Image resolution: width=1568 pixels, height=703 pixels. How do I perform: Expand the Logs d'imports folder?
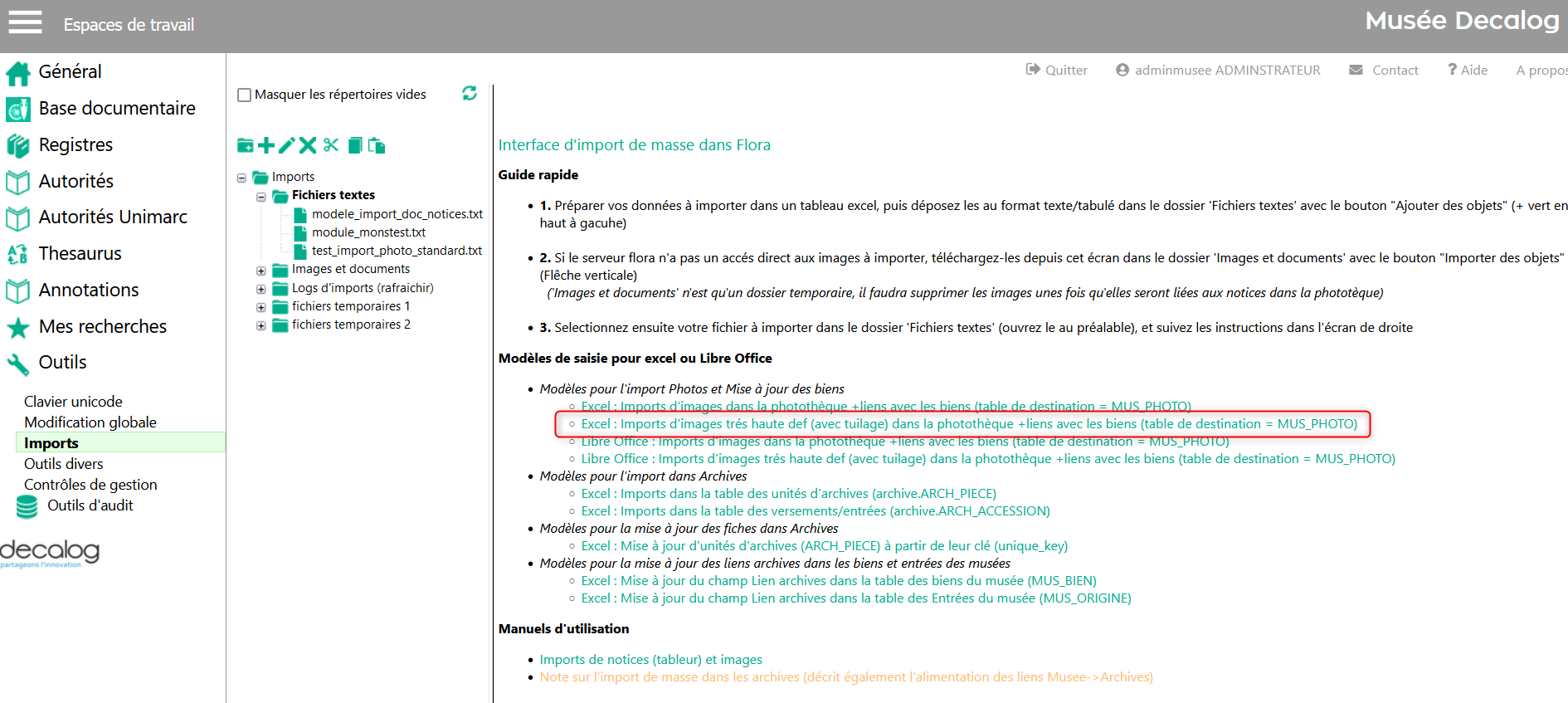click(x=261, y=289)
